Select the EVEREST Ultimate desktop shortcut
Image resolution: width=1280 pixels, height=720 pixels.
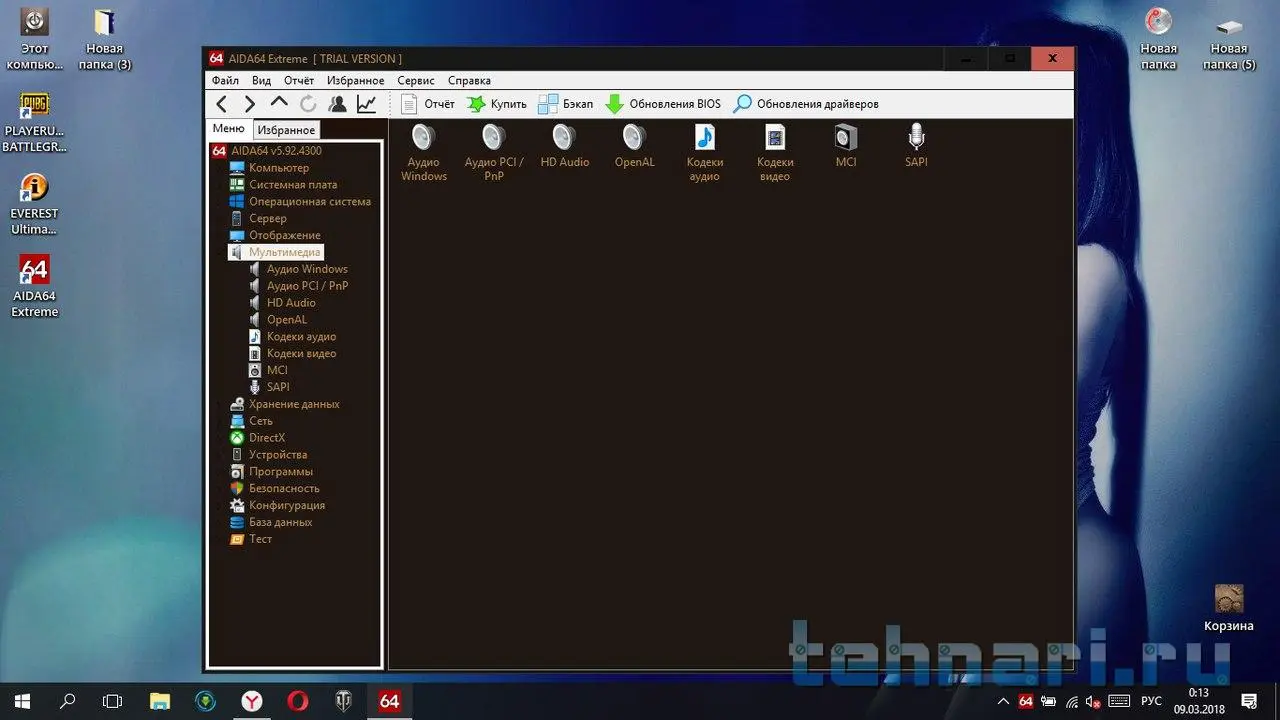(x=35, y=205)
